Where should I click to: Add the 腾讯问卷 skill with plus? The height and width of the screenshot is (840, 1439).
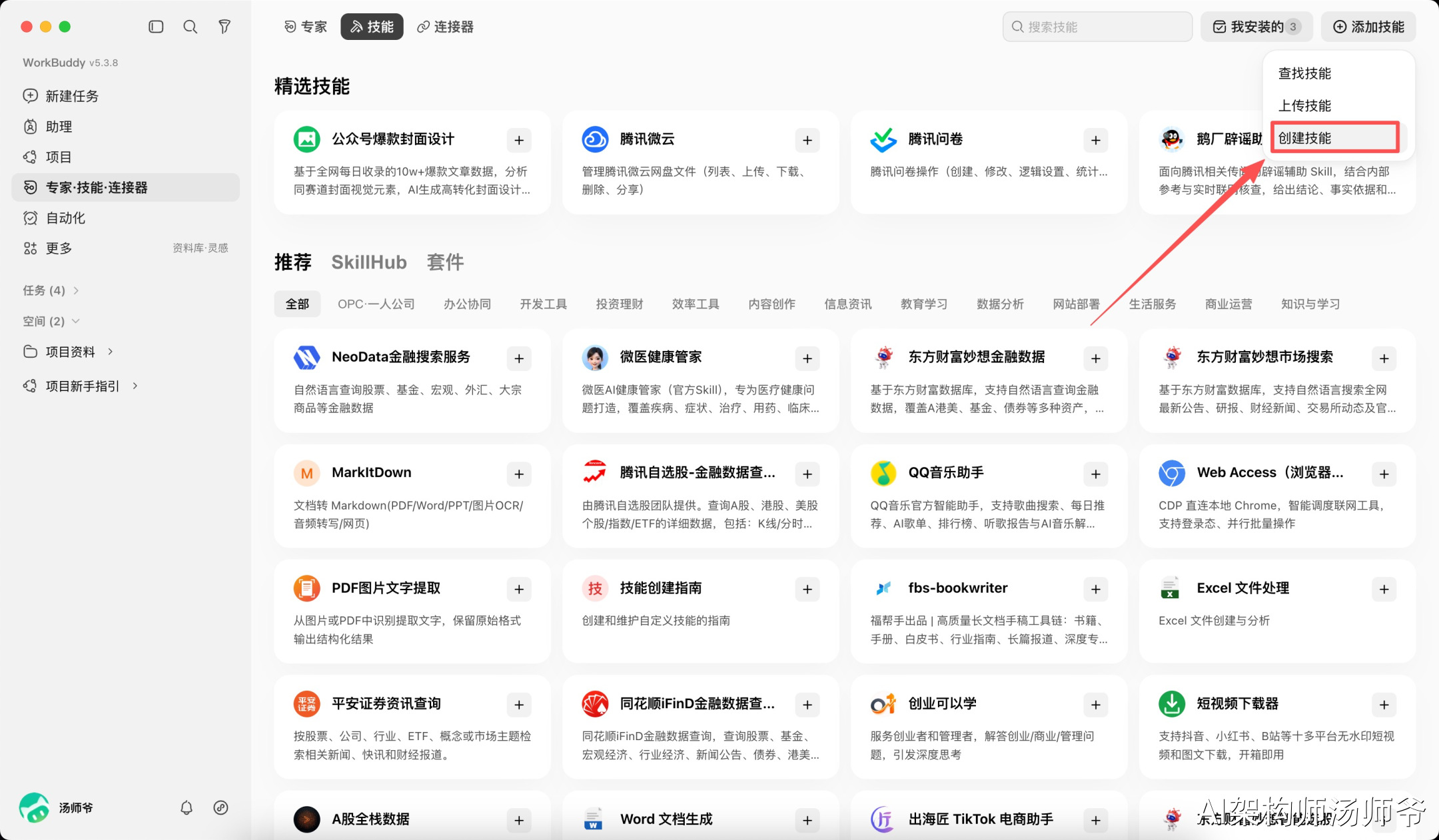(x=1096, y=140)
